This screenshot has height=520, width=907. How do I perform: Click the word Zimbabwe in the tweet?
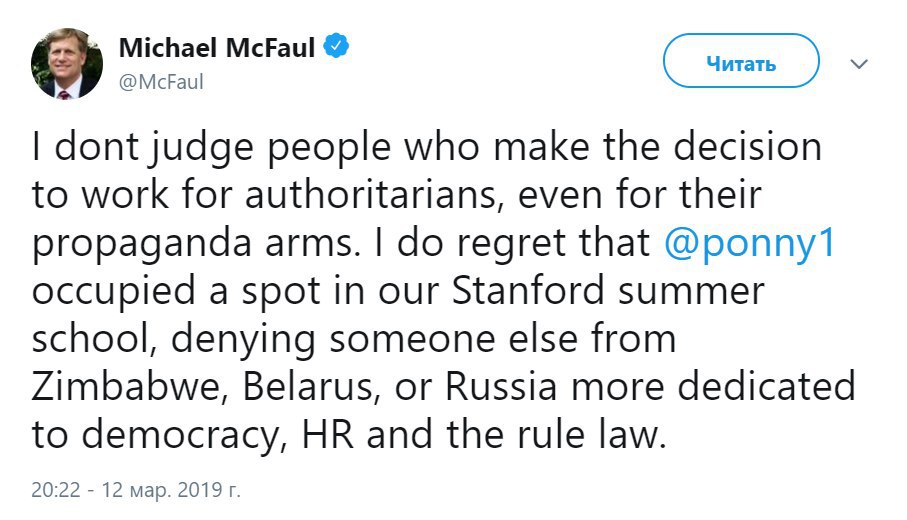pyautogui.click(x=126, y=386)
